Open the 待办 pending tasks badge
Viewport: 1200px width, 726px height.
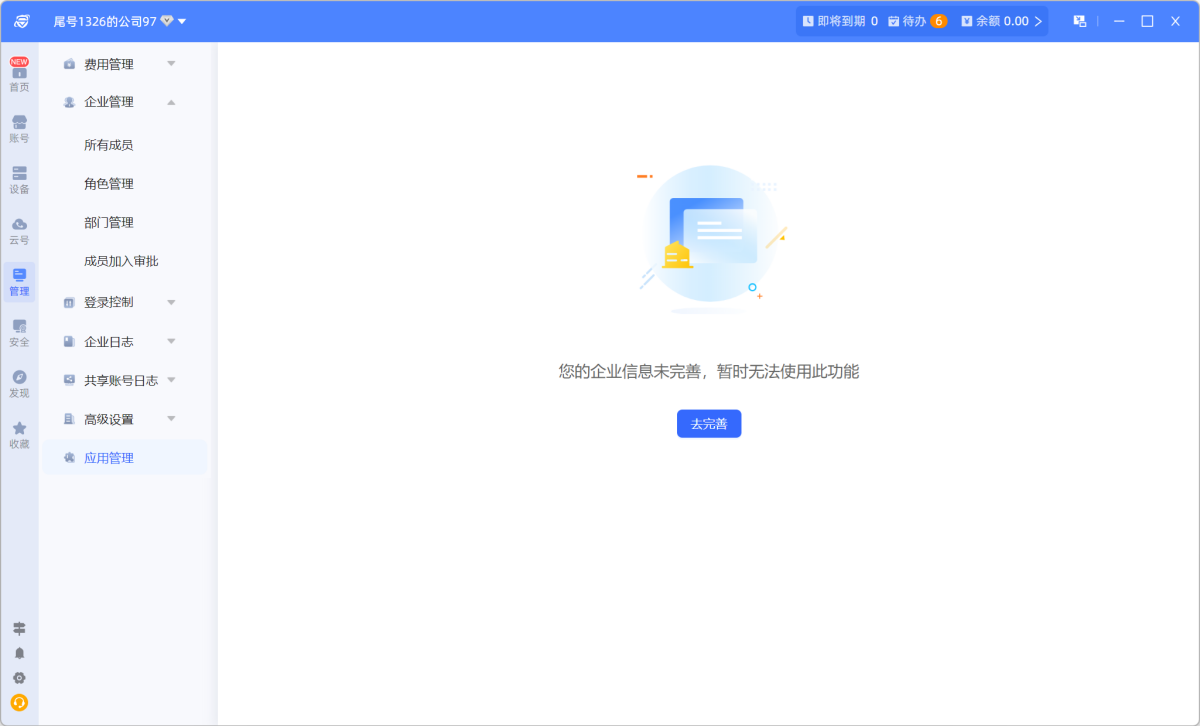click(917, 20)
